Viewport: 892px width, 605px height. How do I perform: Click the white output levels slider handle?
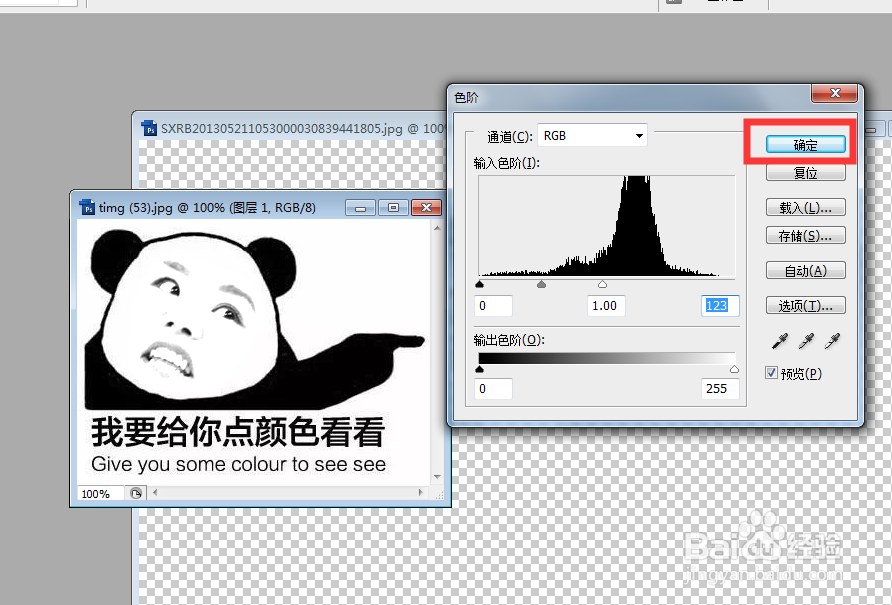click(x=734, y=369)
